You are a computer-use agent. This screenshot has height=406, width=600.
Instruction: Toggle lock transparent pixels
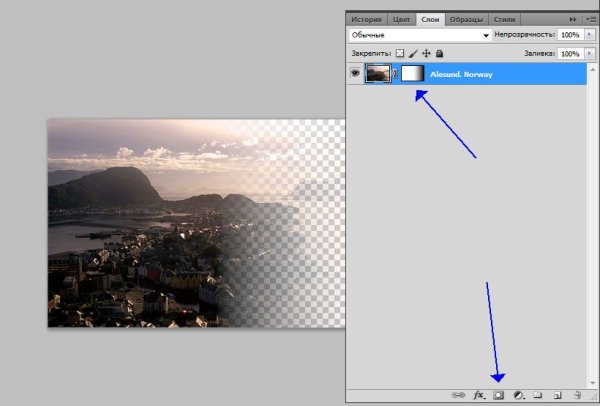(x=401, y=53)
